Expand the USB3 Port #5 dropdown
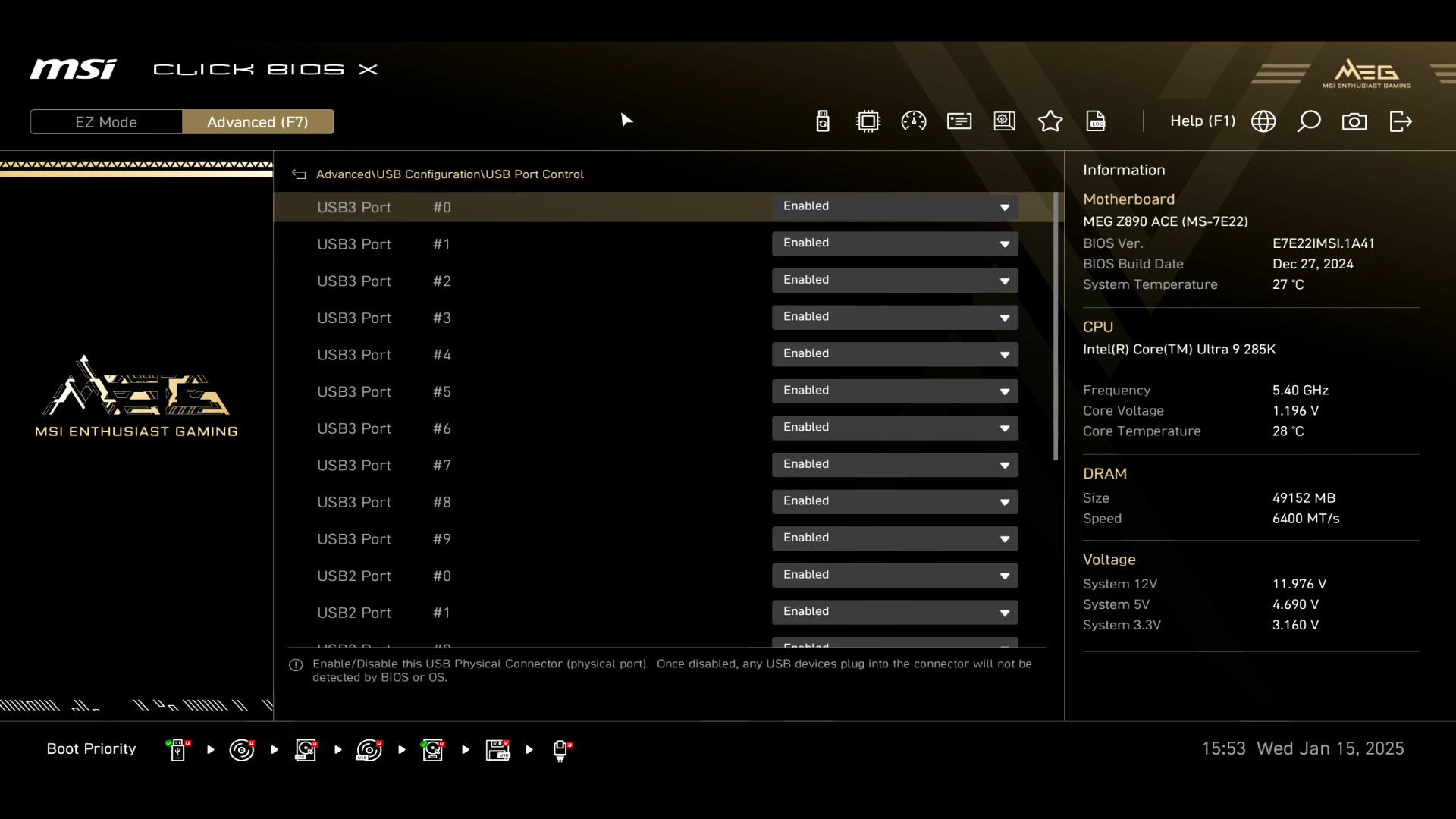Viewport: 1456px width, 819px height. [x=895, y=391]
